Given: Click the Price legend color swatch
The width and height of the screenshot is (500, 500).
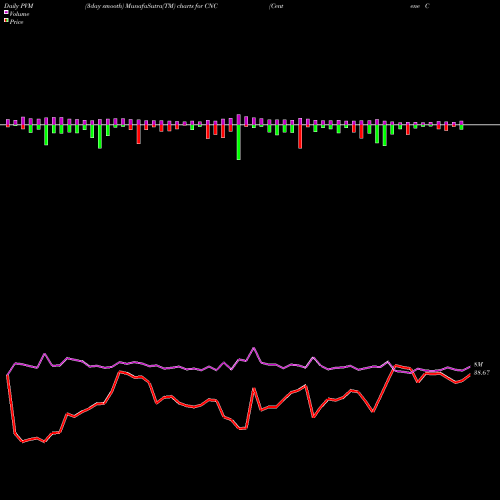Looking at the screenshot, I should point(6,21).
